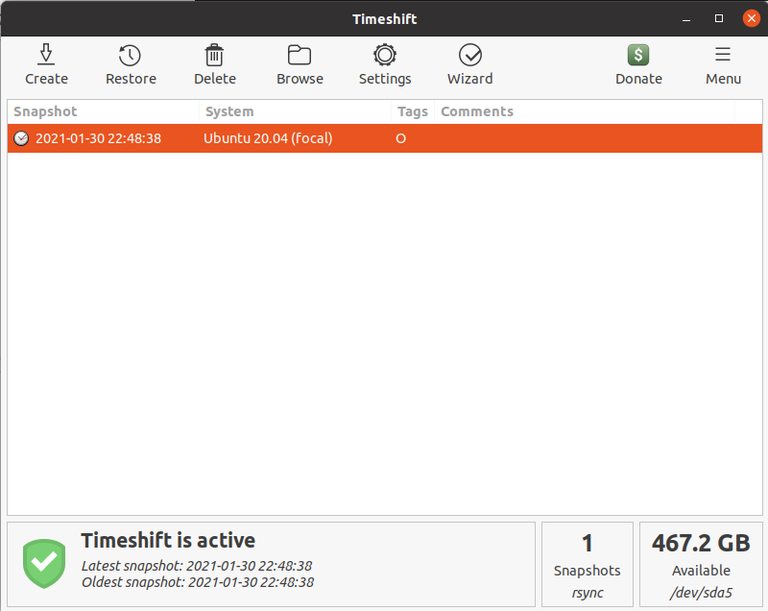Launch the Wizard checkmark icon
The image size is (768, 611).
click(470, 55)
